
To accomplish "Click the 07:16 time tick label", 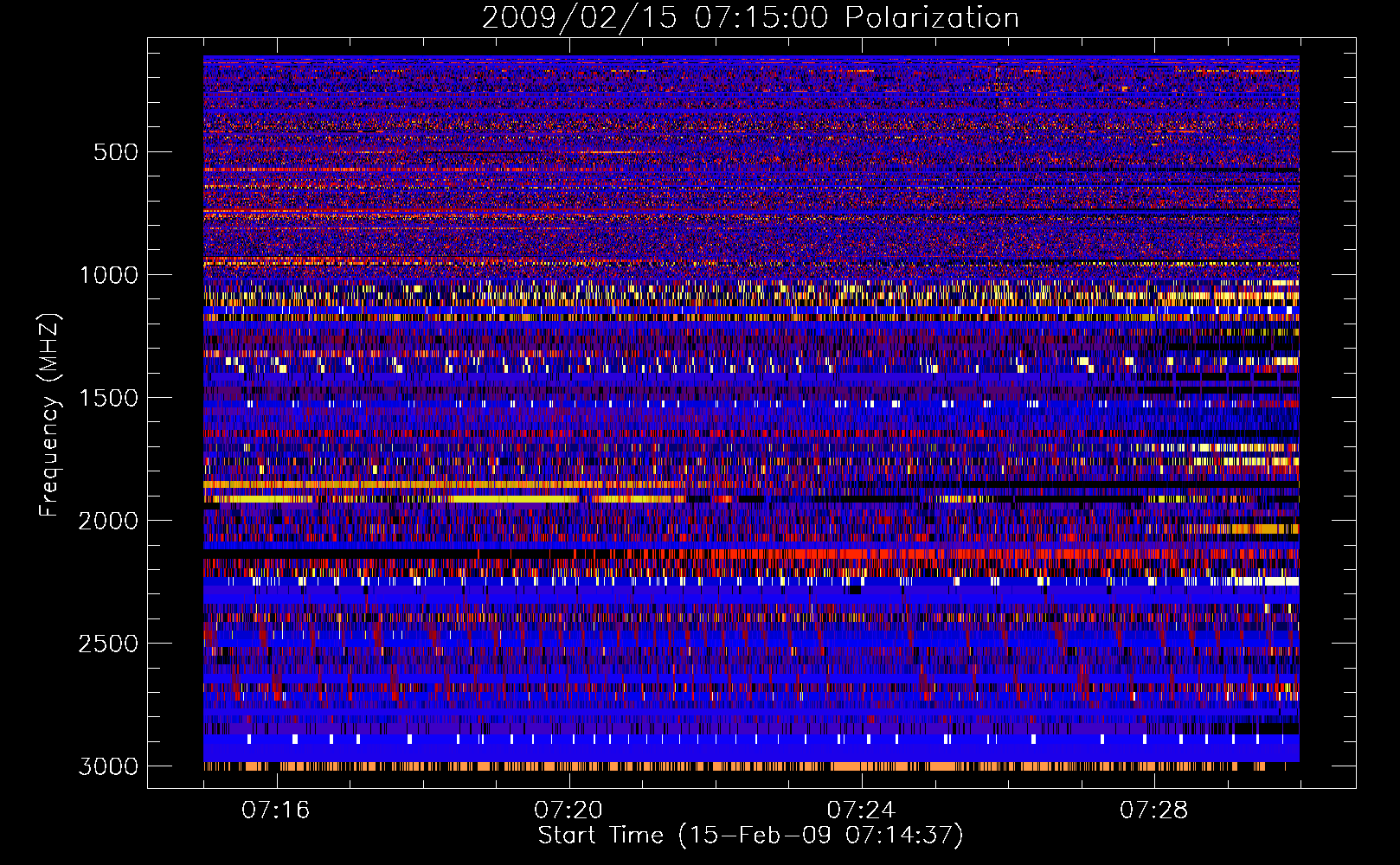I will point(276,810).
